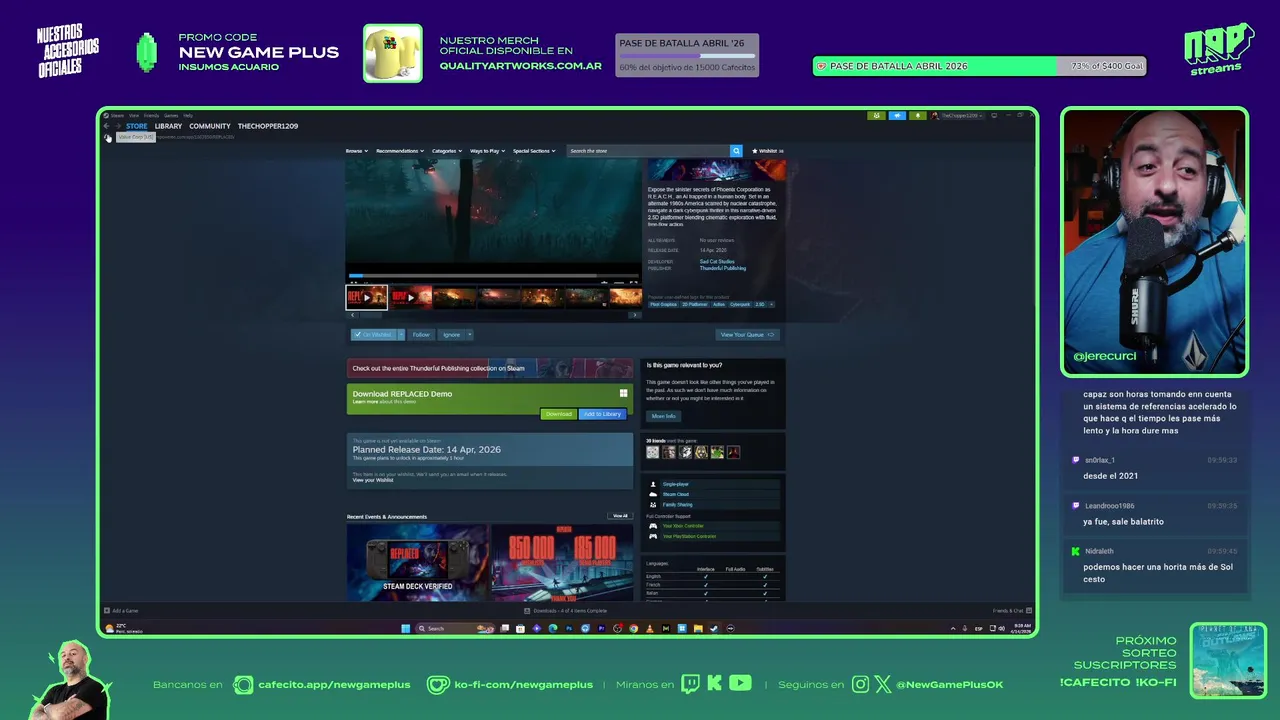This screenshot has height=720, width=1280.
Task: Click the Windows platform icon on demo banner
Action: pyautogui.click(x=623, y=394)
